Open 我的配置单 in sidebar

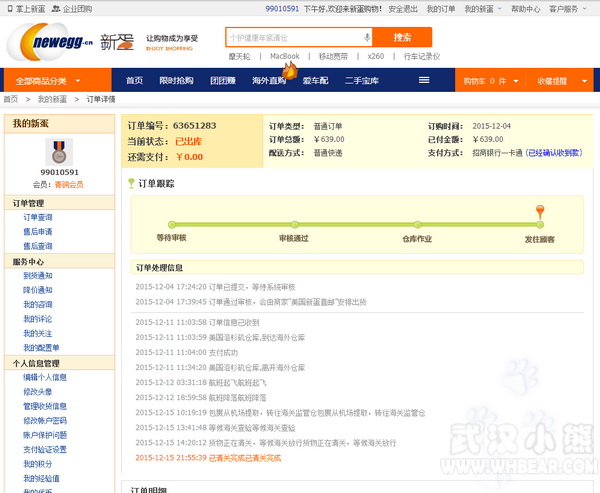click(41, 348)
